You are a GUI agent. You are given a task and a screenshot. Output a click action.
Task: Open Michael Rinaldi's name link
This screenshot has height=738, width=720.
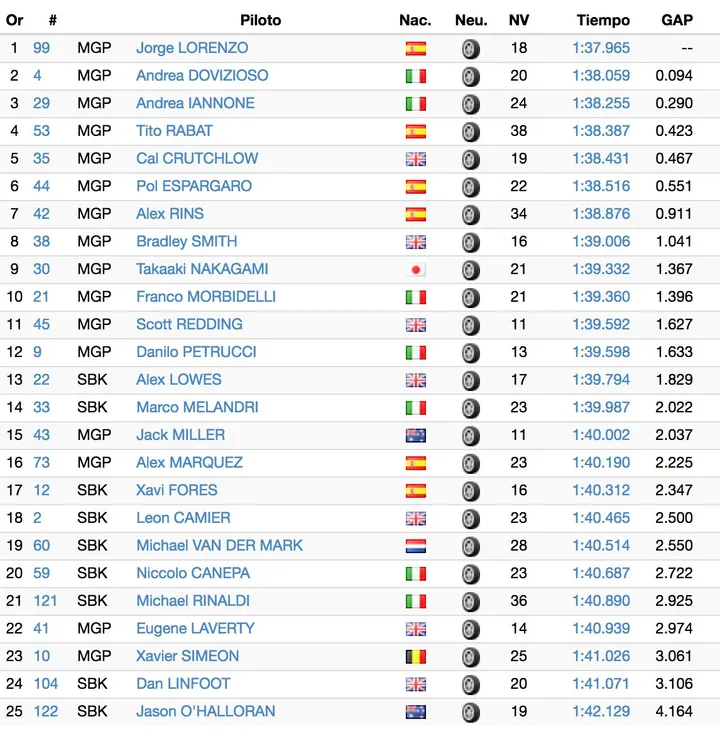193,601
